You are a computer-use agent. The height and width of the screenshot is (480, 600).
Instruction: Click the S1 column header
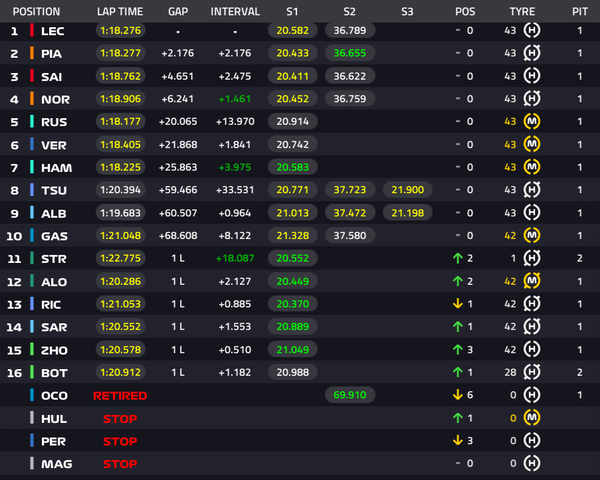pyautogui.click(x=292, y=11)
